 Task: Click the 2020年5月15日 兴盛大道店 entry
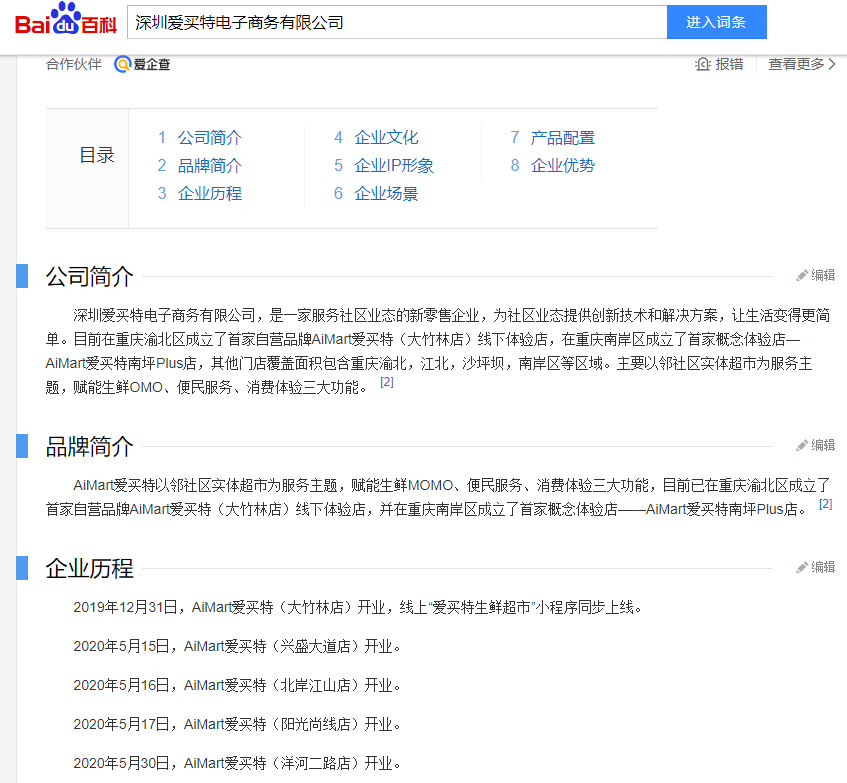[x=237, y=646]
